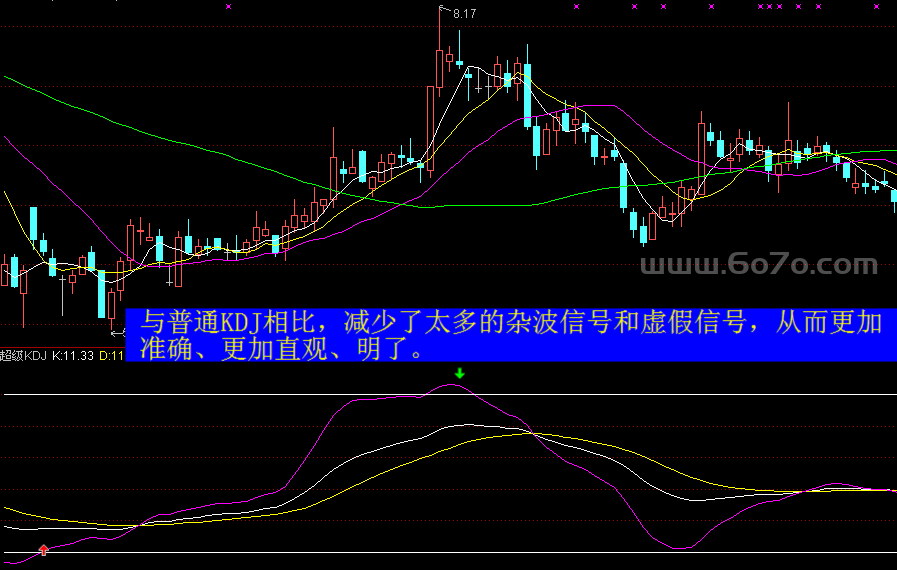
Task: Select the green long-term moving average line
Action: point(150,131)
